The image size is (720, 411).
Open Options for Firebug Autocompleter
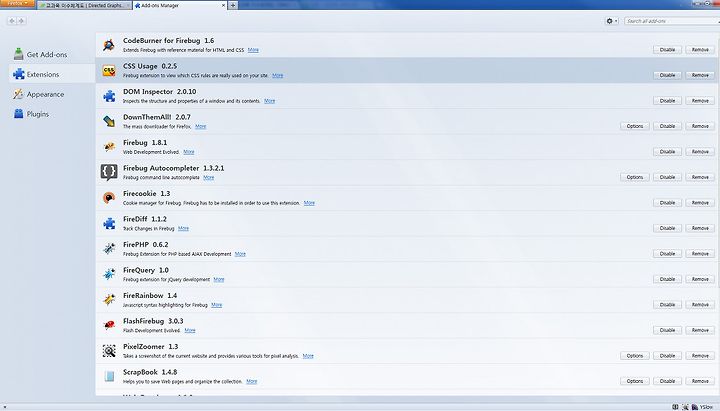635,177
